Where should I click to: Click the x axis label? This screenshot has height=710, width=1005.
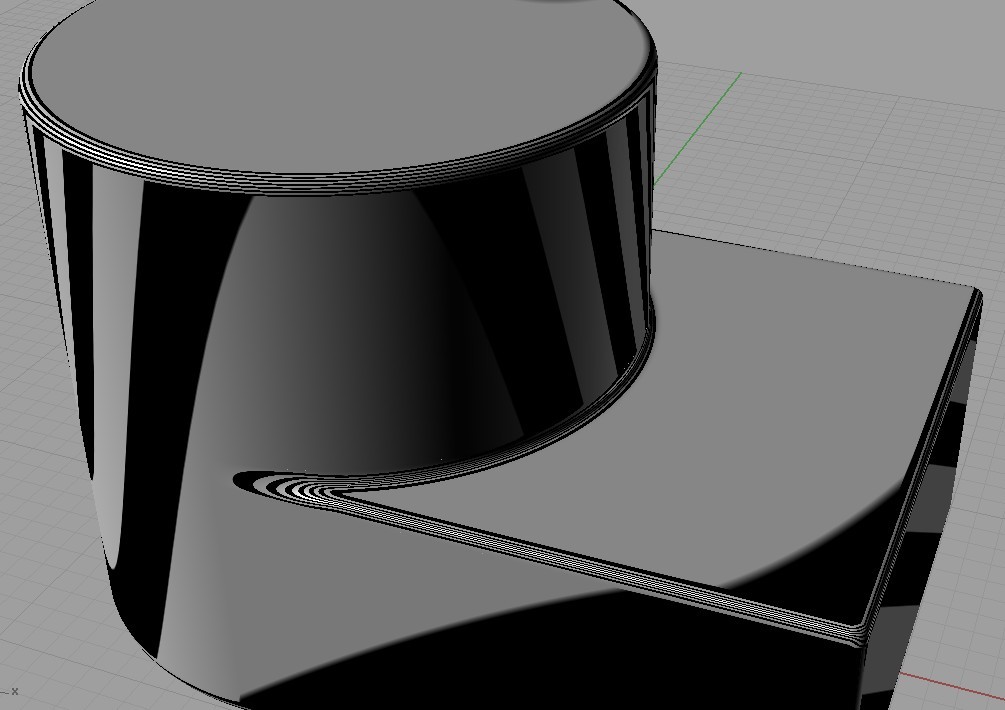(14, 691)
